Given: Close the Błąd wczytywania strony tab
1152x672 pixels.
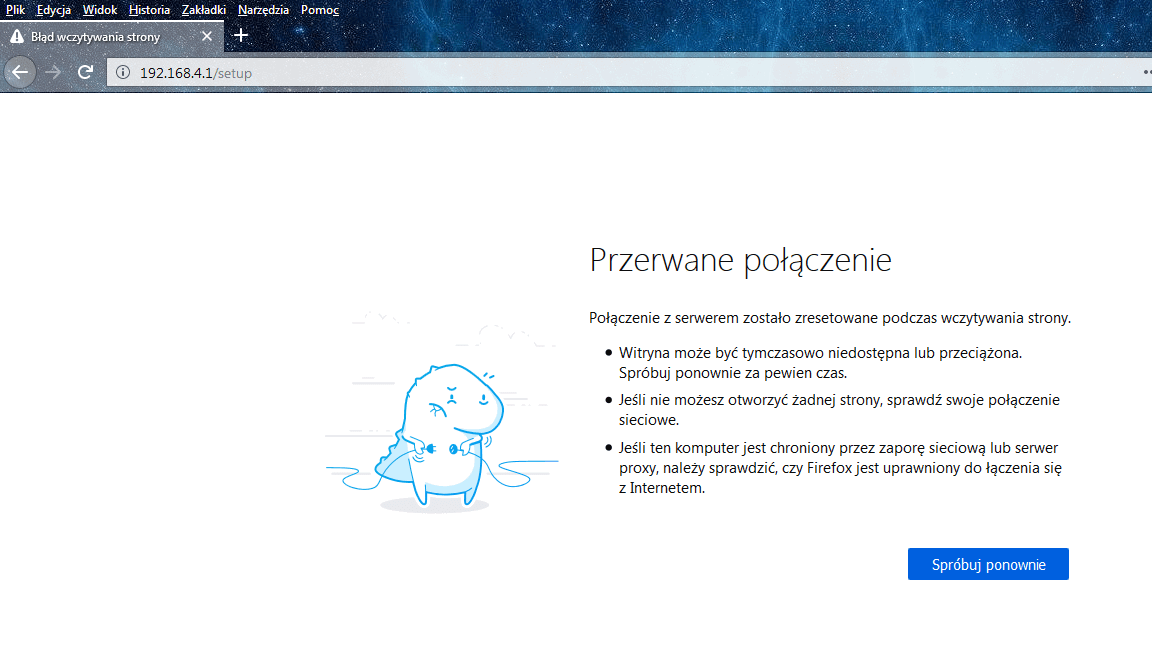Looking at the screenshot, I should (207, 36).
